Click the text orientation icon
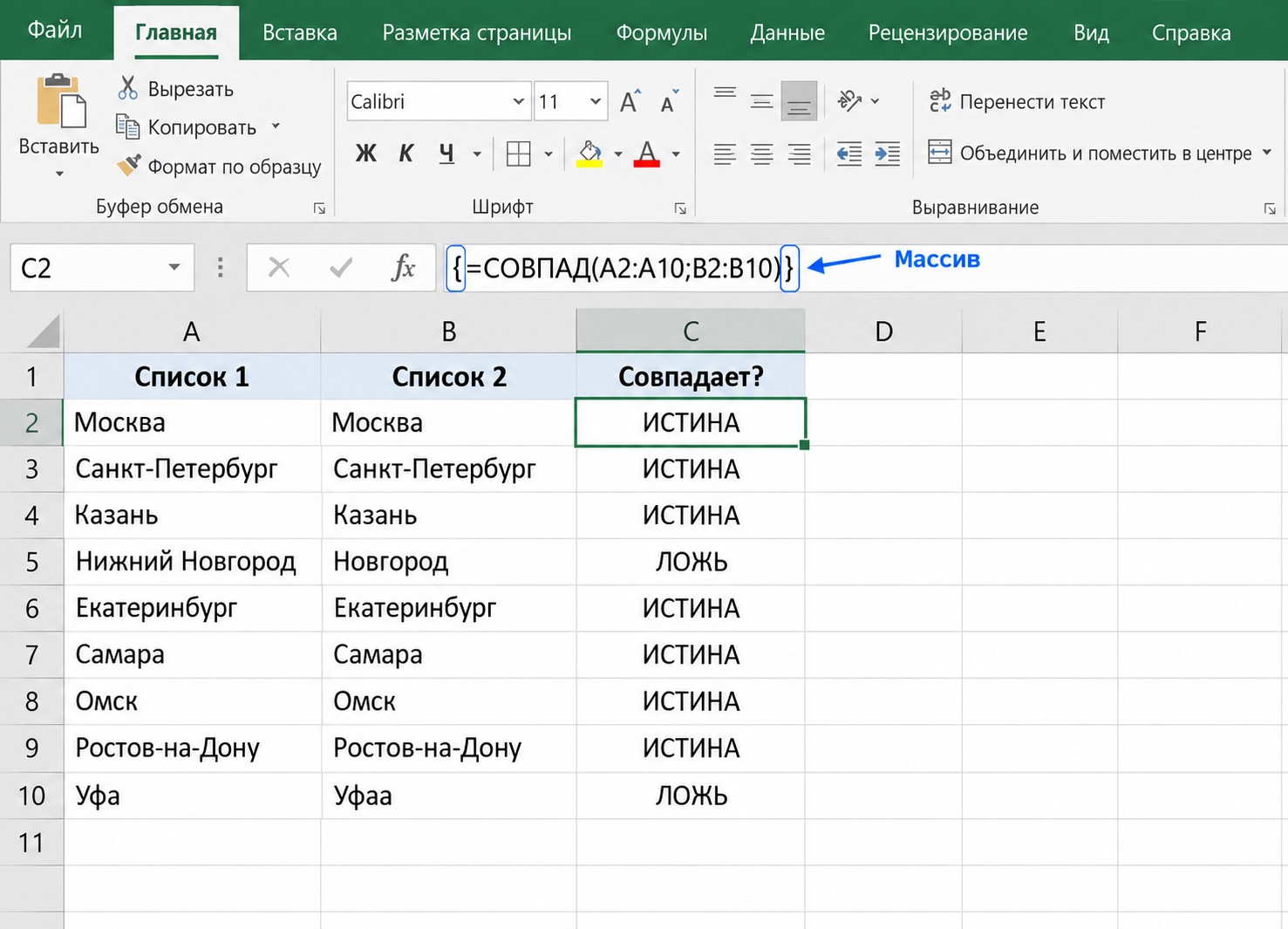1288x929 pixels. point(849,101)
